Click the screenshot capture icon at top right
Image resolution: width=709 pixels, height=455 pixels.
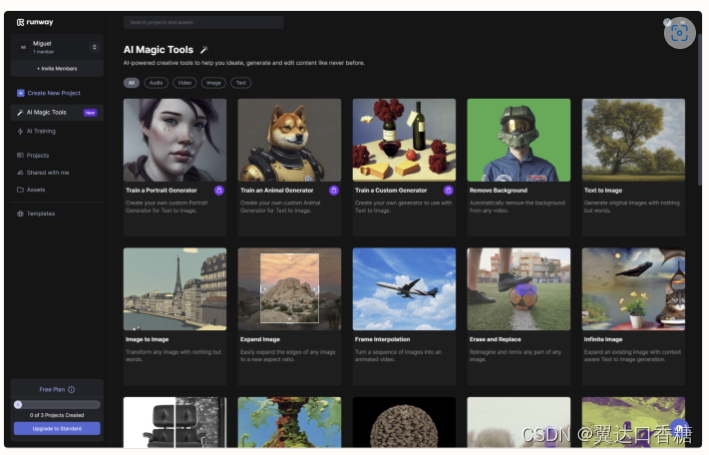[x=680, y=33]
